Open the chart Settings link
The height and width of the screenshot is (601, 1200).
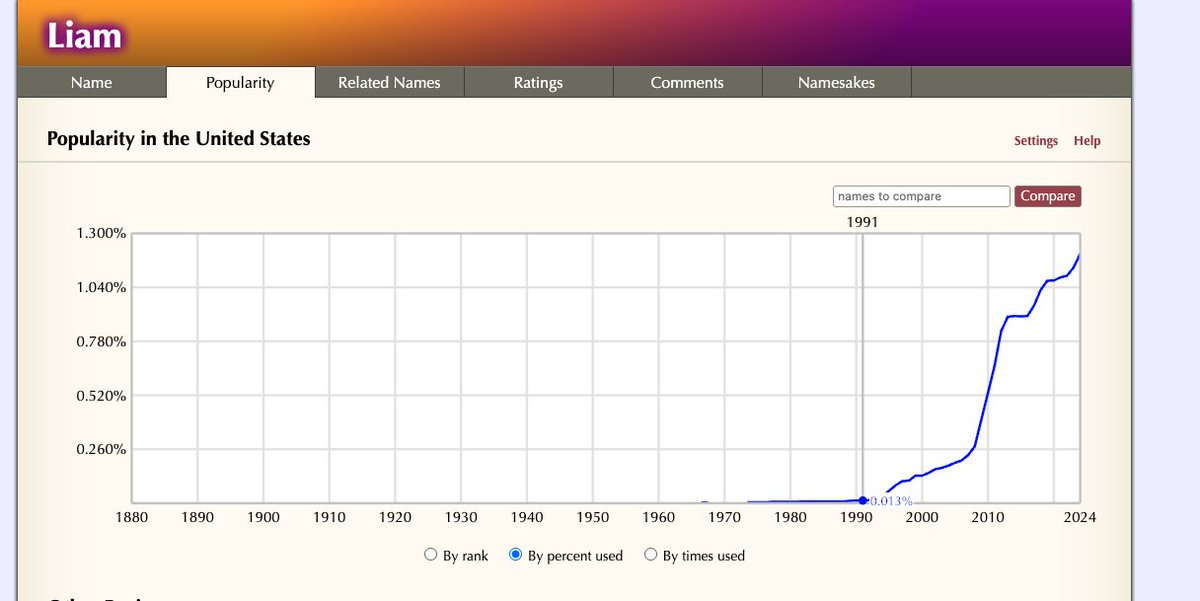coord(1036,141)
